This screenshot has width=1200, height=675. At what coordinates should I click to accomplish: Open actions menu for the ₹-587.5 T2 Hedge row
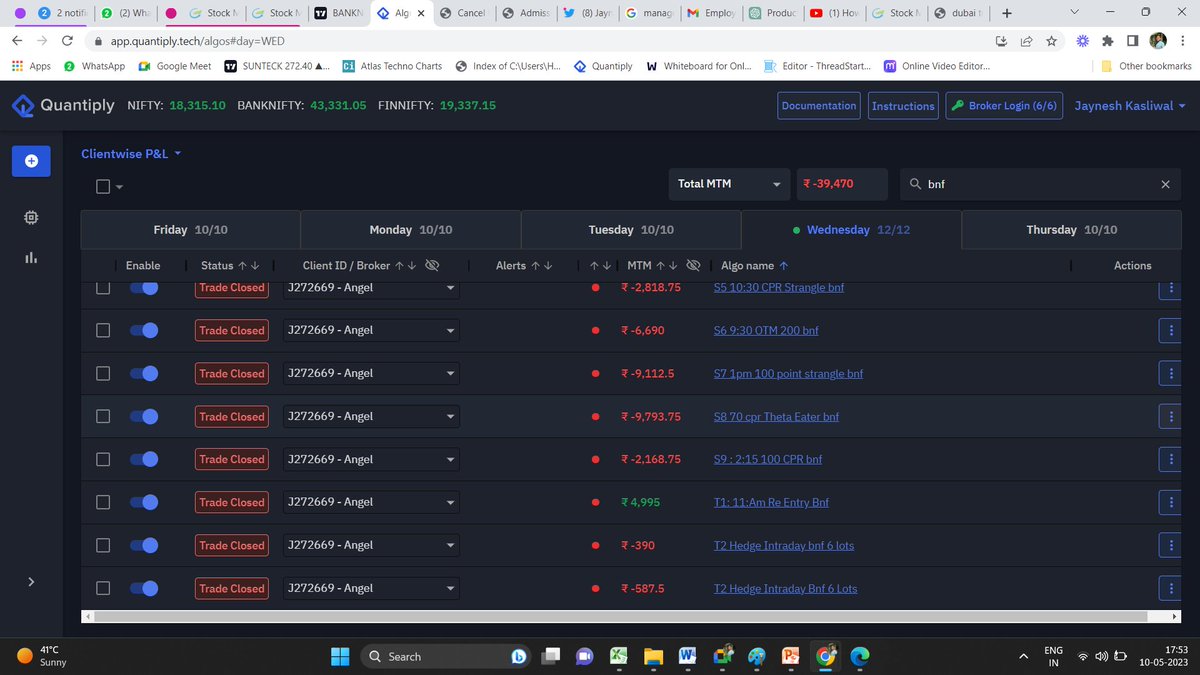pyautogui.click(x=1170, y=588)
